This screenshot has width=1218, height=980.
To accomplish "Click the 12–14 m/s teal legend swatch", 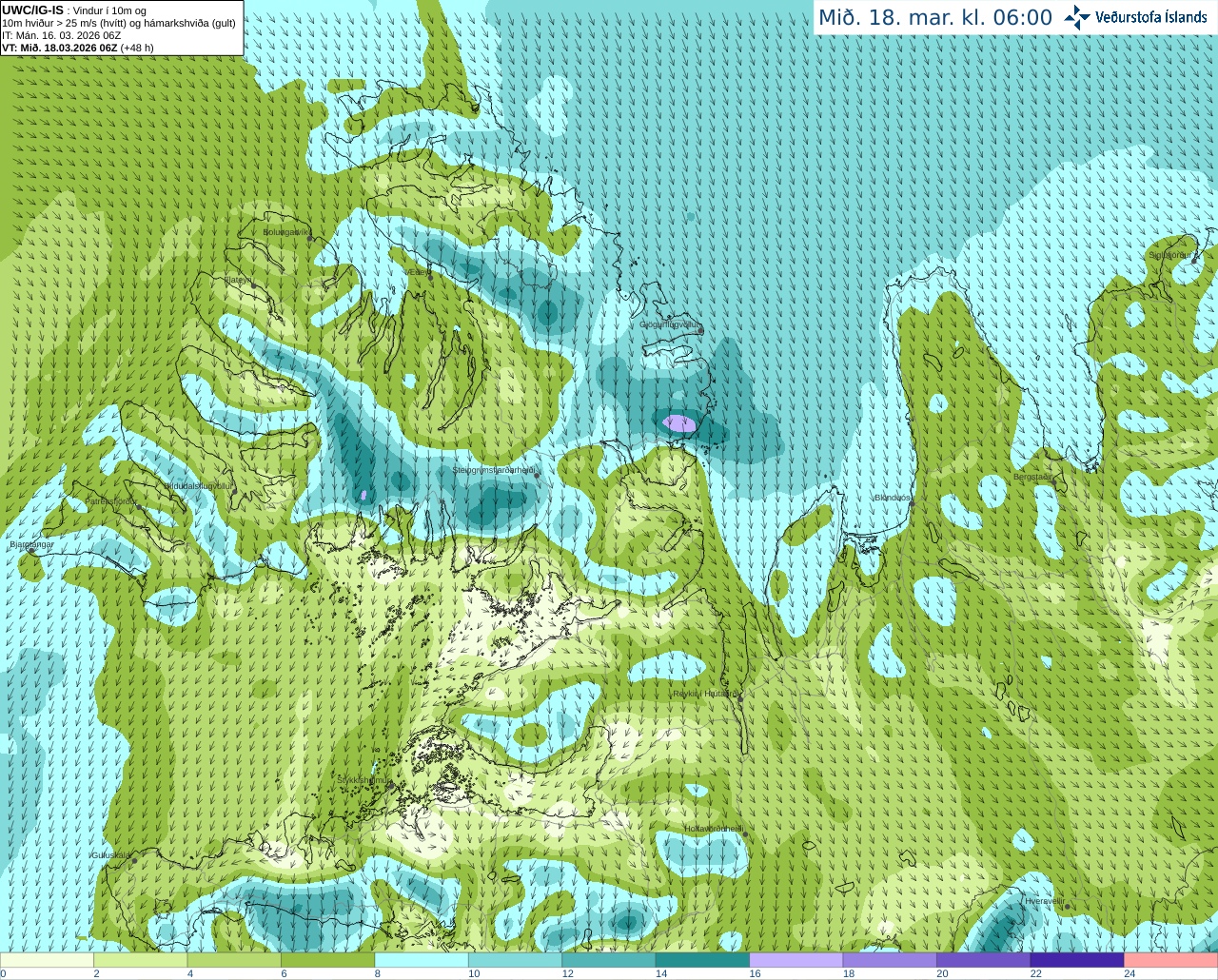I will pos(609,960).
